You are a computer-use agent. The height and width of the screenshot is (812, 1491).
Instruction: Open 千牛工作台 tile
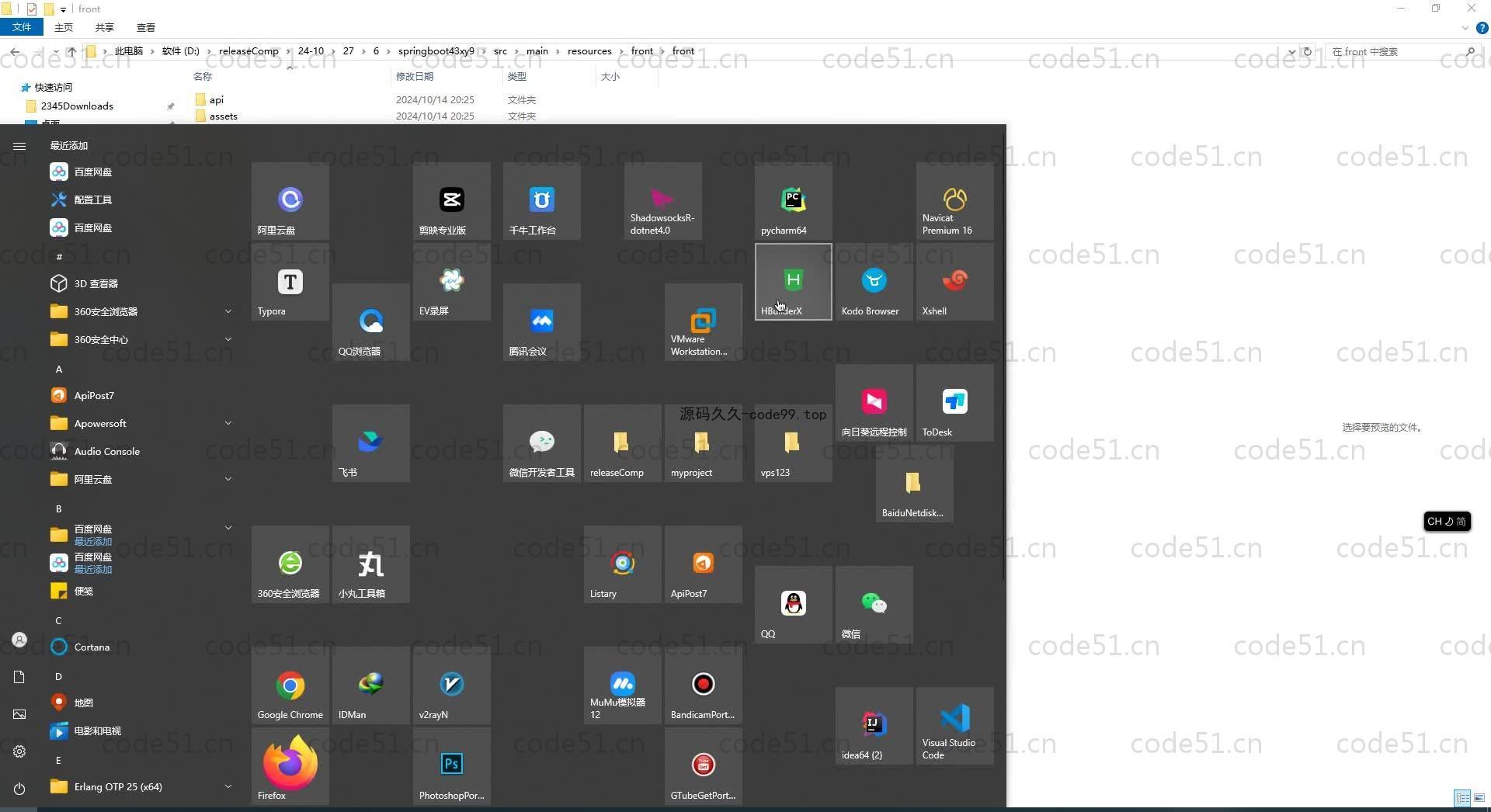pos(541,201)
